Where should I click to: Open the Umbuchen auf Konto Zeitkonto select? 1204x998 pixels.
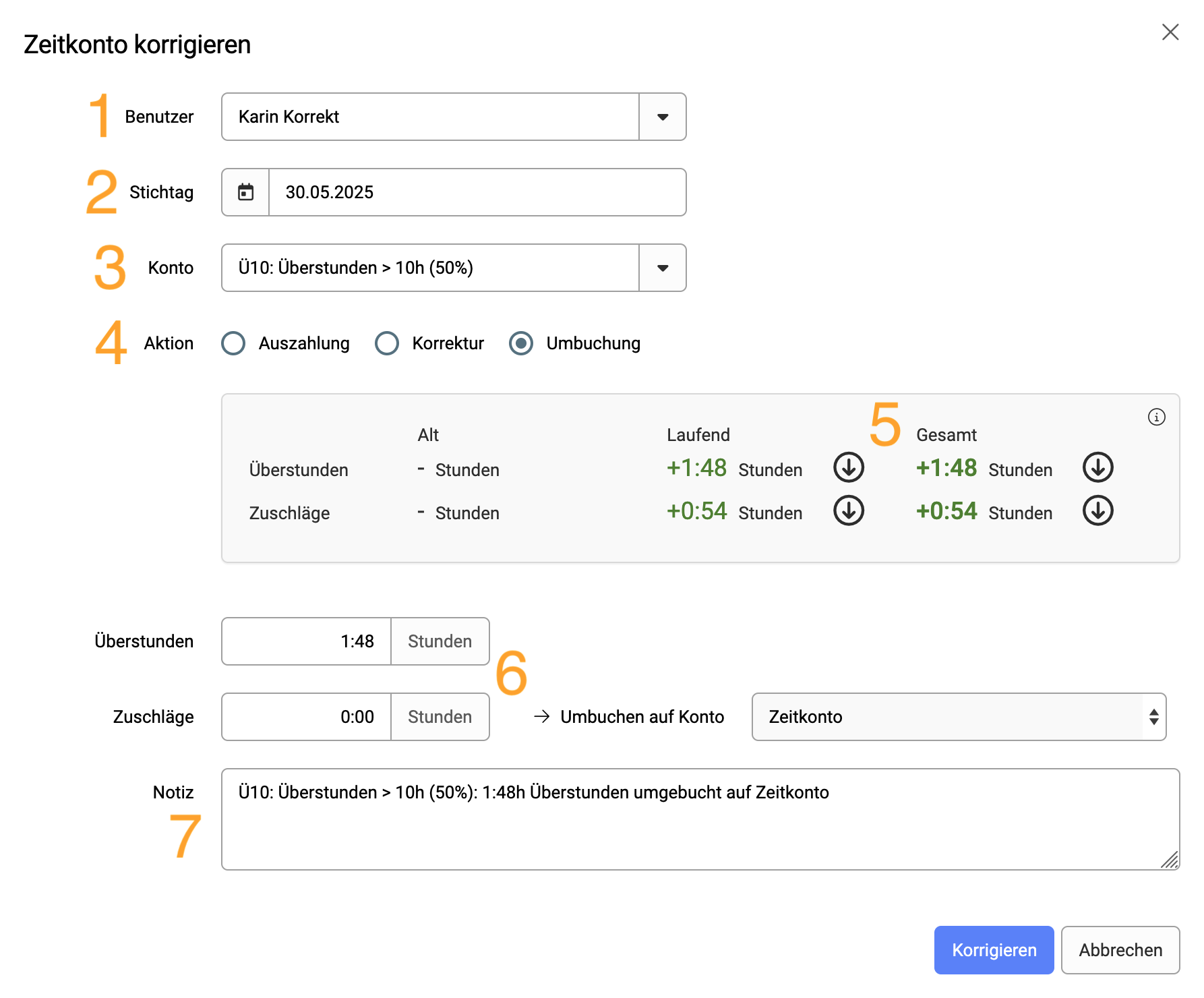pyautogui.click(x=959, y=717)
